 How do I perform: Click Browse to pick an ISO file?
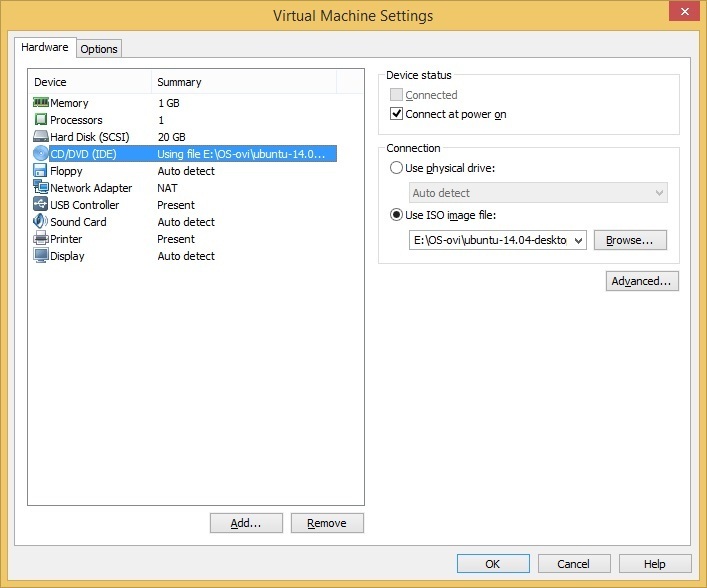click(x=629, y=240)
